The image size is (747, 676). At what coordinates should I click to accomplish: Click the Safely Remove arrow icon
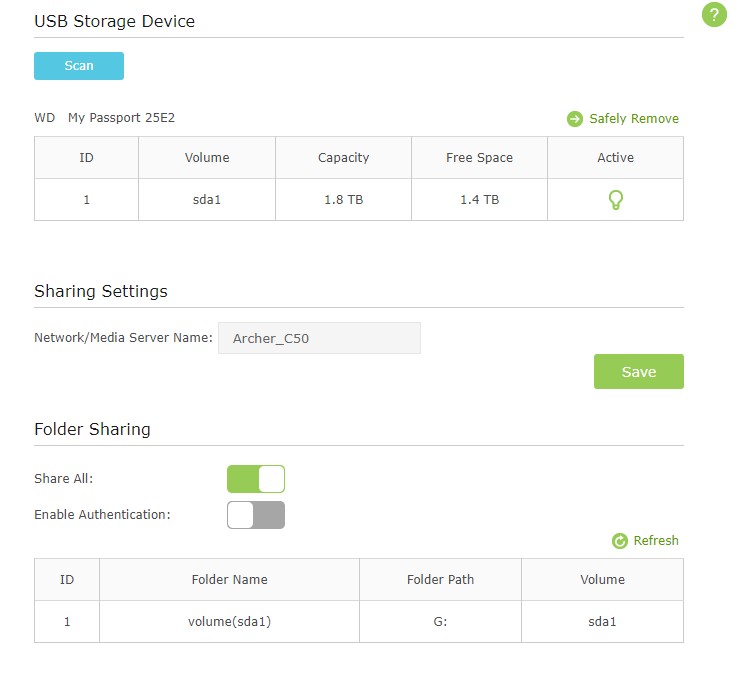click(575, 119)
